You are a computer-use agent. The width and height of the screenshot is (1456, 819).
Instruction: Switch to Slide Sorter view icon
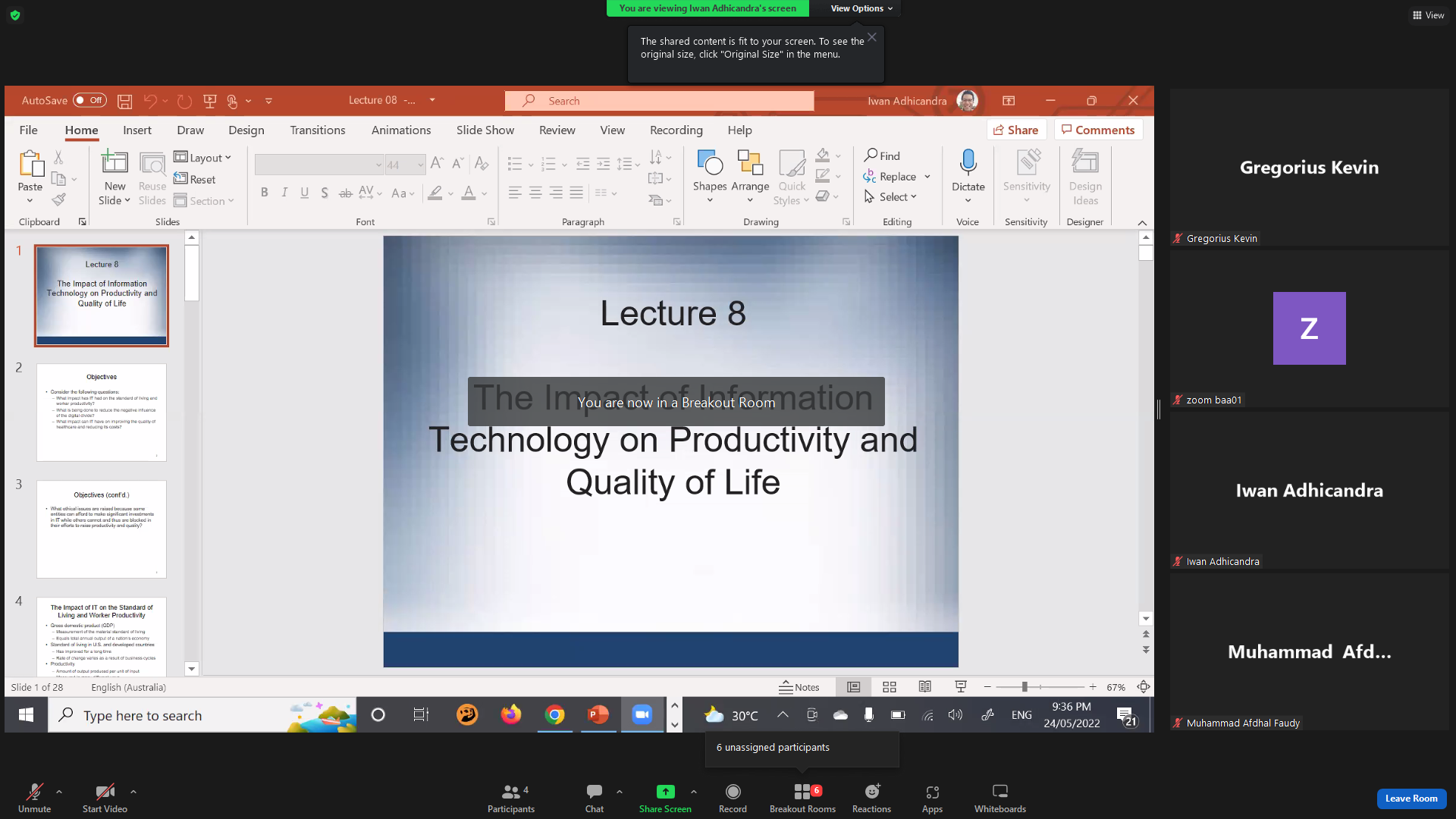coord(890,687)
